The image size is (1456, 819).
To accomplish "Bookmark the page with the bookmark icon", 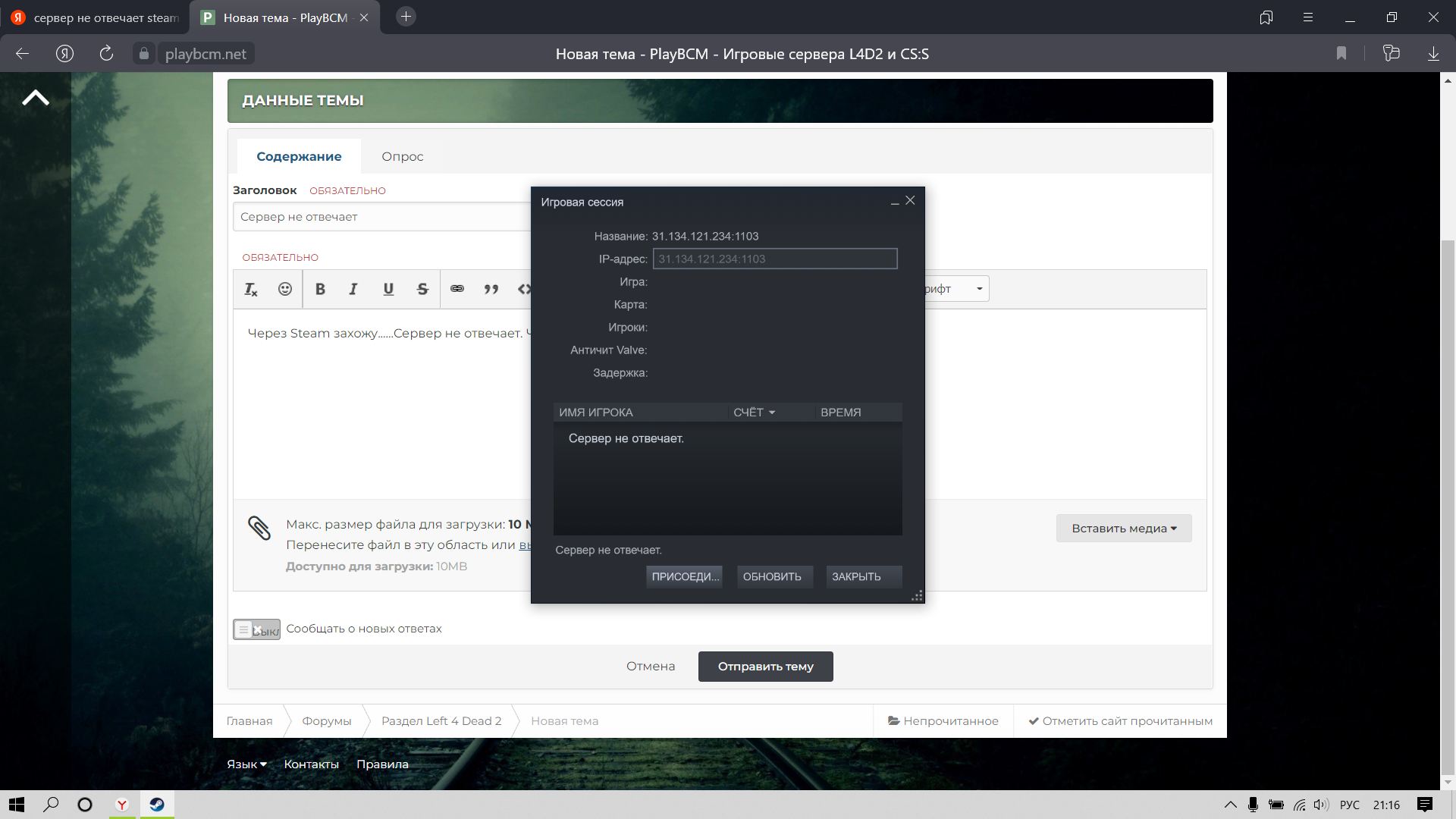I will [1341, 53].
